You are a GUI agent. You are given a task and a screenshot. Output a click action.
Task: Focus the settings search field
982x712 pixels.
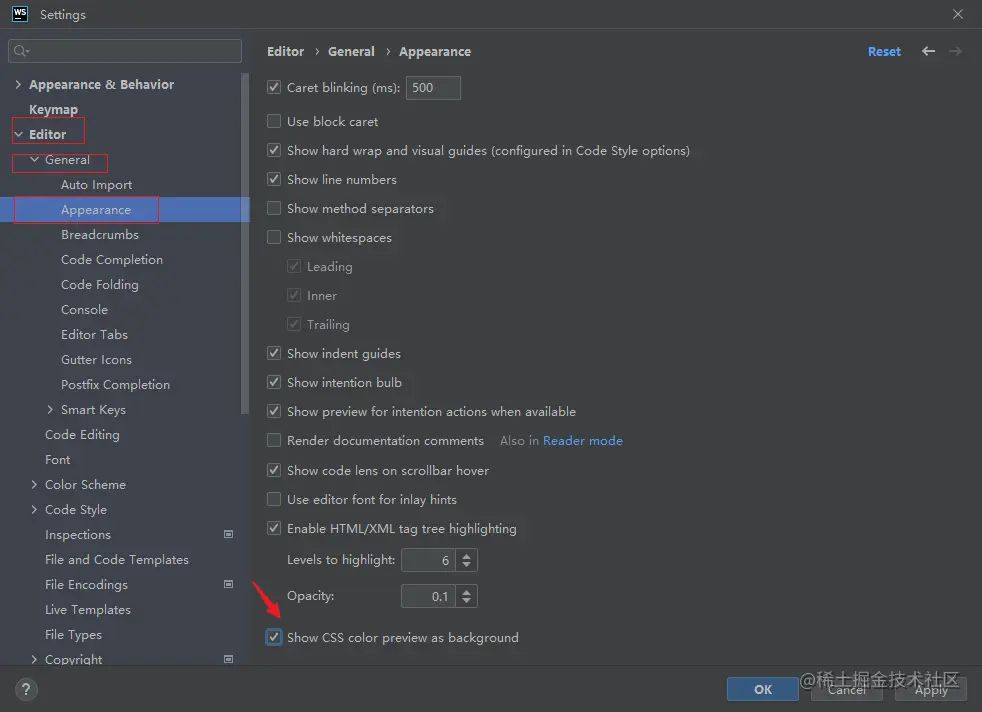[125, 51]
